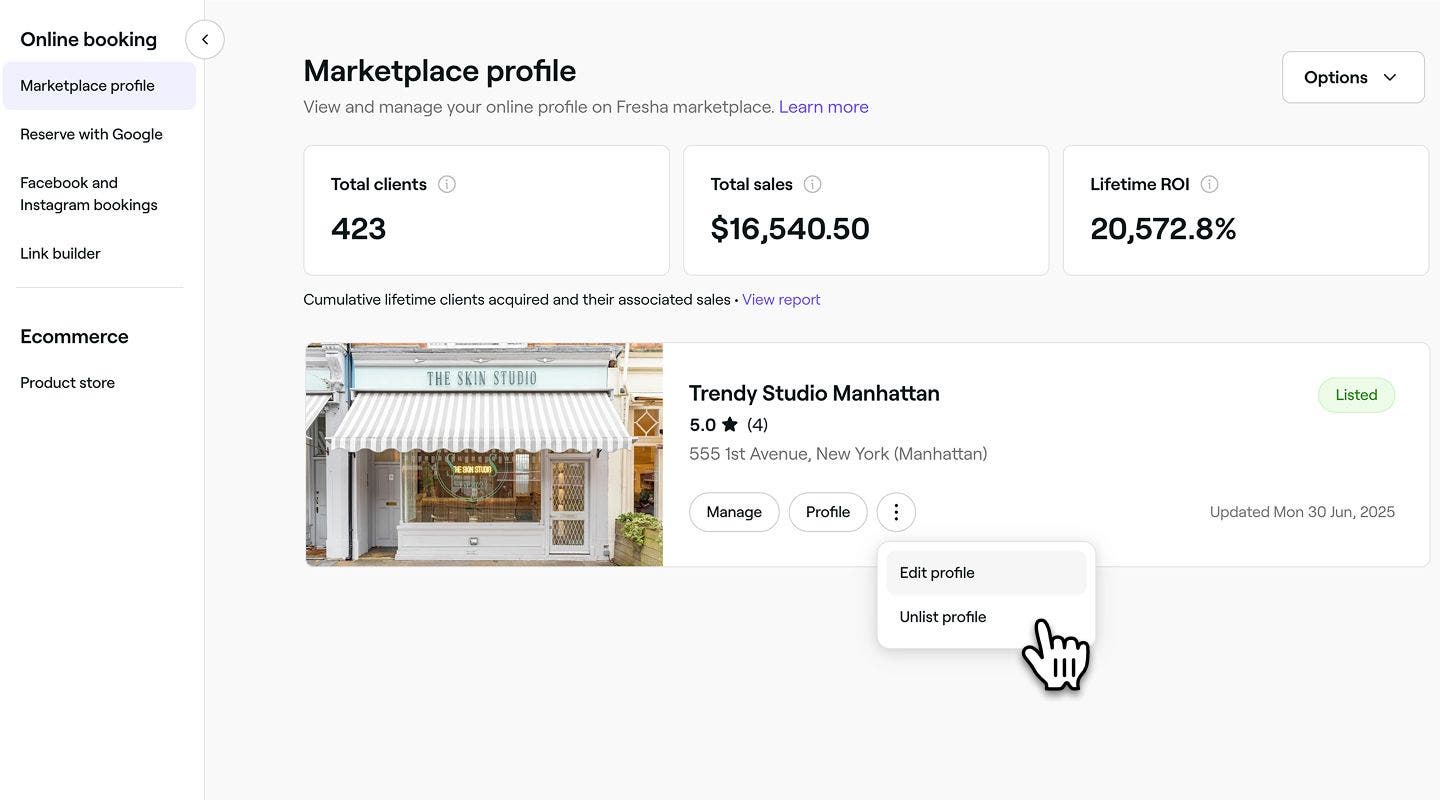Click the star rating icon
This screenshot has width=1440, height=800.
pos(730,425)
